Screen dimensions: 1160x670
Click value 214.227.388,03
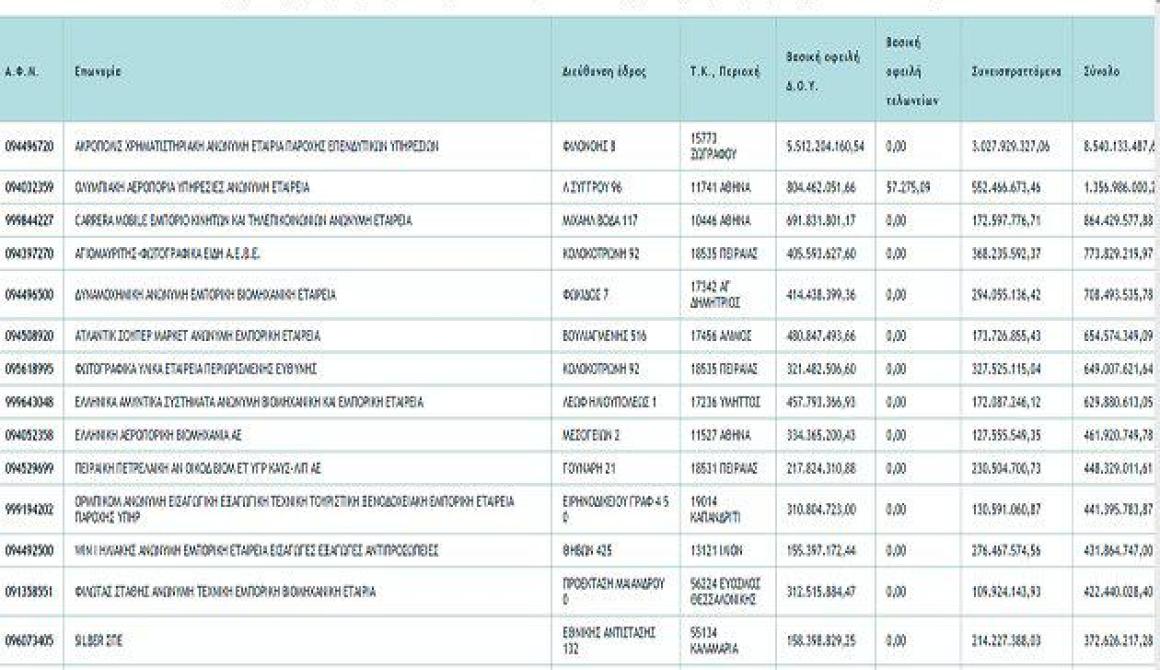[1006, 640]
